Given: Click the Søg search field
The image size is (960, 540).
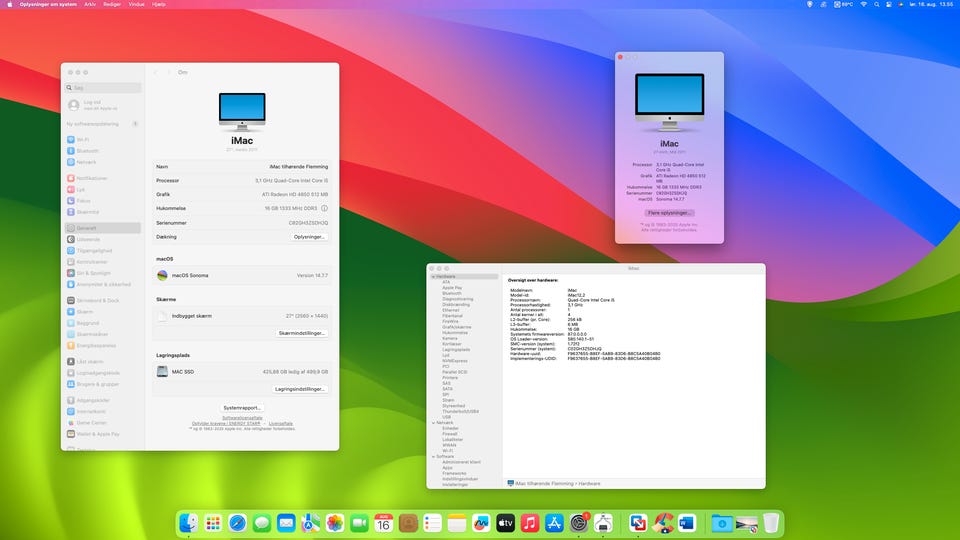Looking at the screenshot, I should pos(104,87).
